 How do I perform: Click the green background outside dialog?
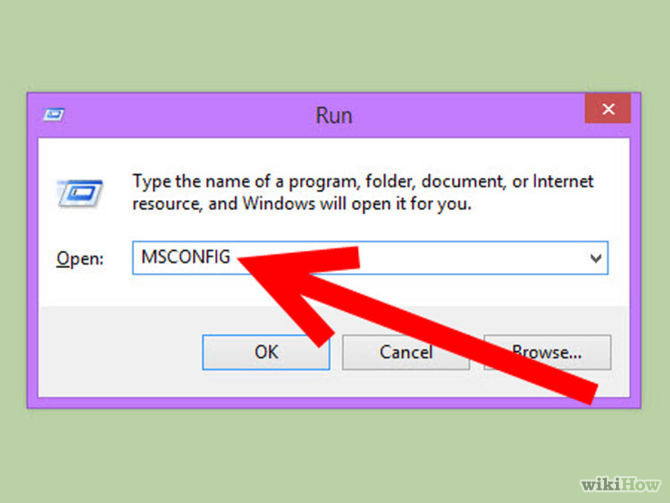click(x=333, y=43)
